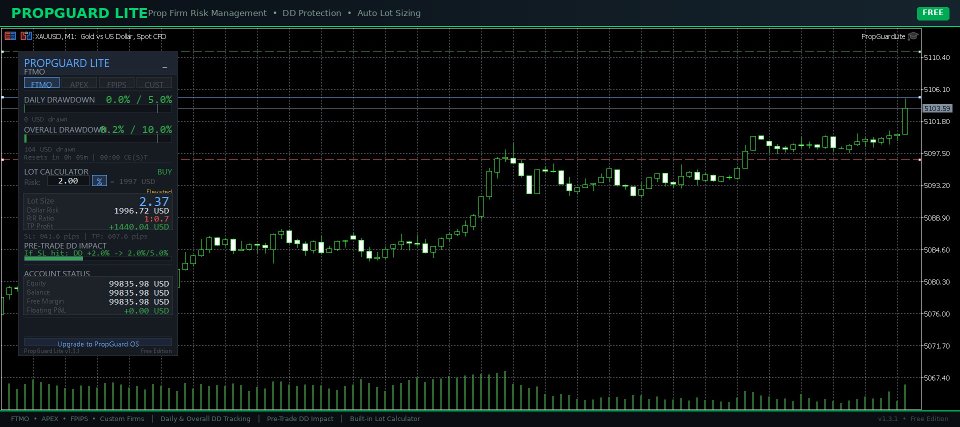Click the Pre-Trade DD Impact footer text

[x=300, y=419]
